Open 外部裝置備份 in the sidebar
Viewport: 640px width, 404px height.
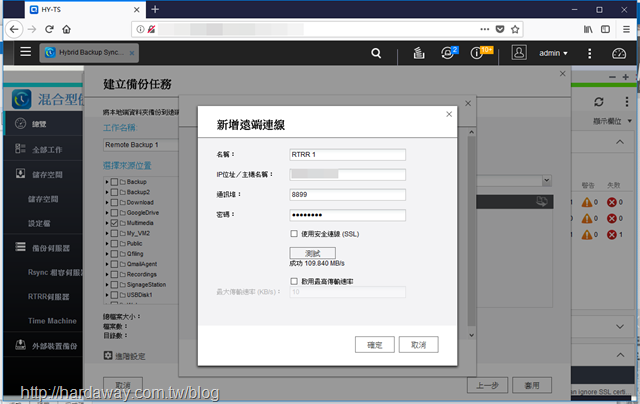tap(43, 346)
